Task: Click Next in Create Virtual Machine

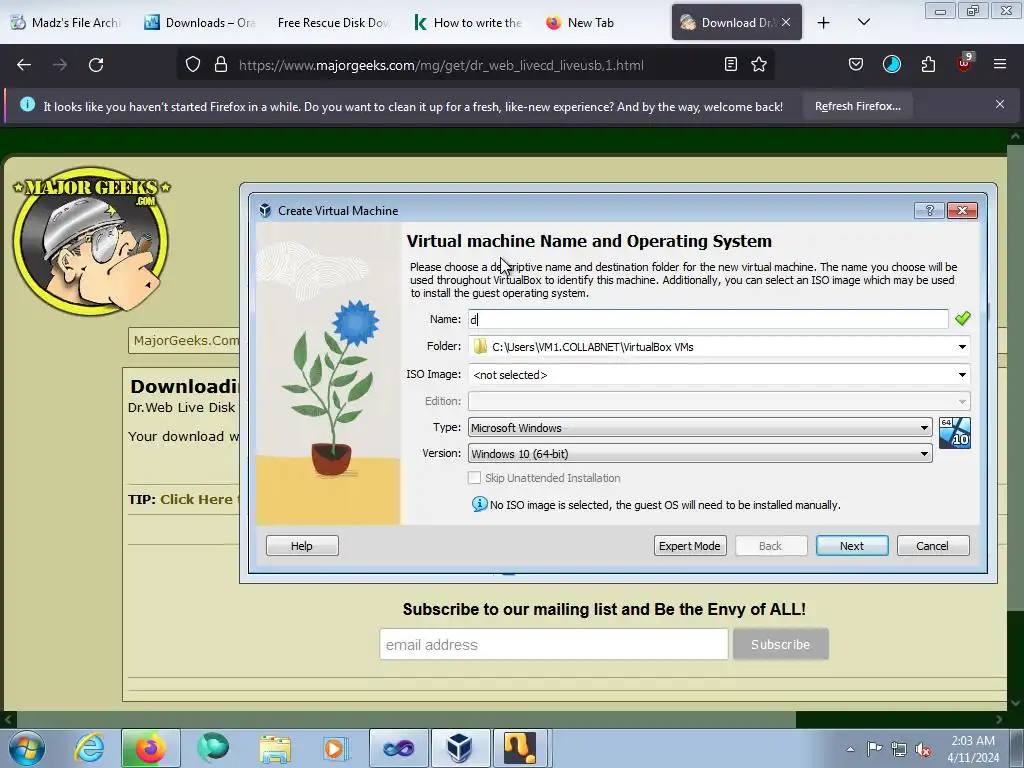Action: [x=852, y=546]
